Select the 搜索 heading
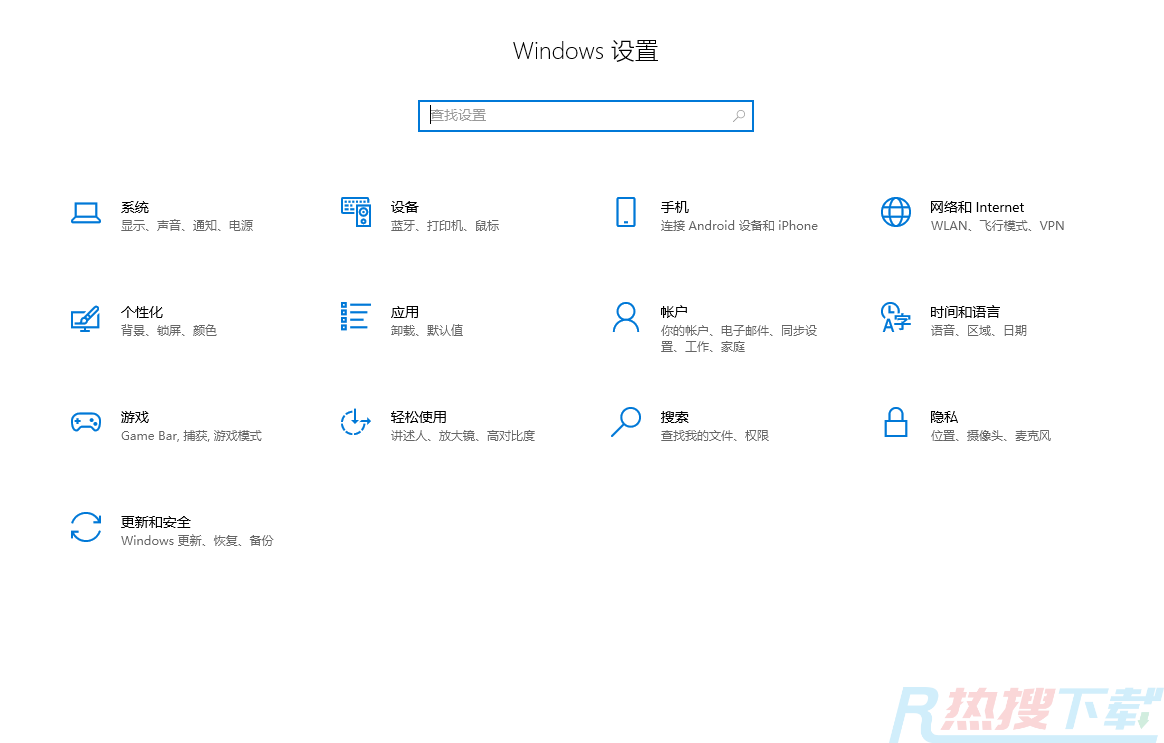Viewport: 1164px width, 743px height. [x=675, y=417]
